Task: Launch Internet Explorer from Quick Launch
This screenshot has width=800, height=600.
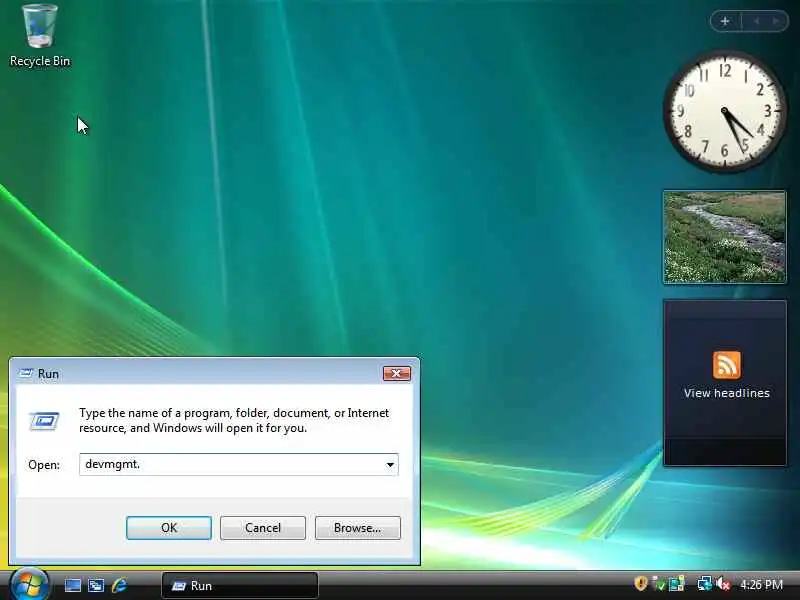Action: point(119,585)
